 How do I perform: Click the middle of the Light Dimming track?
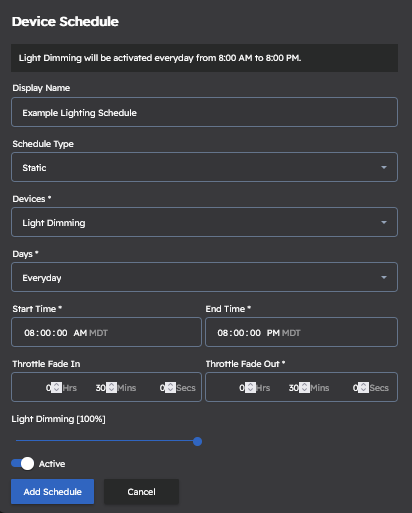pyautogui.click(x=106, y=441)
